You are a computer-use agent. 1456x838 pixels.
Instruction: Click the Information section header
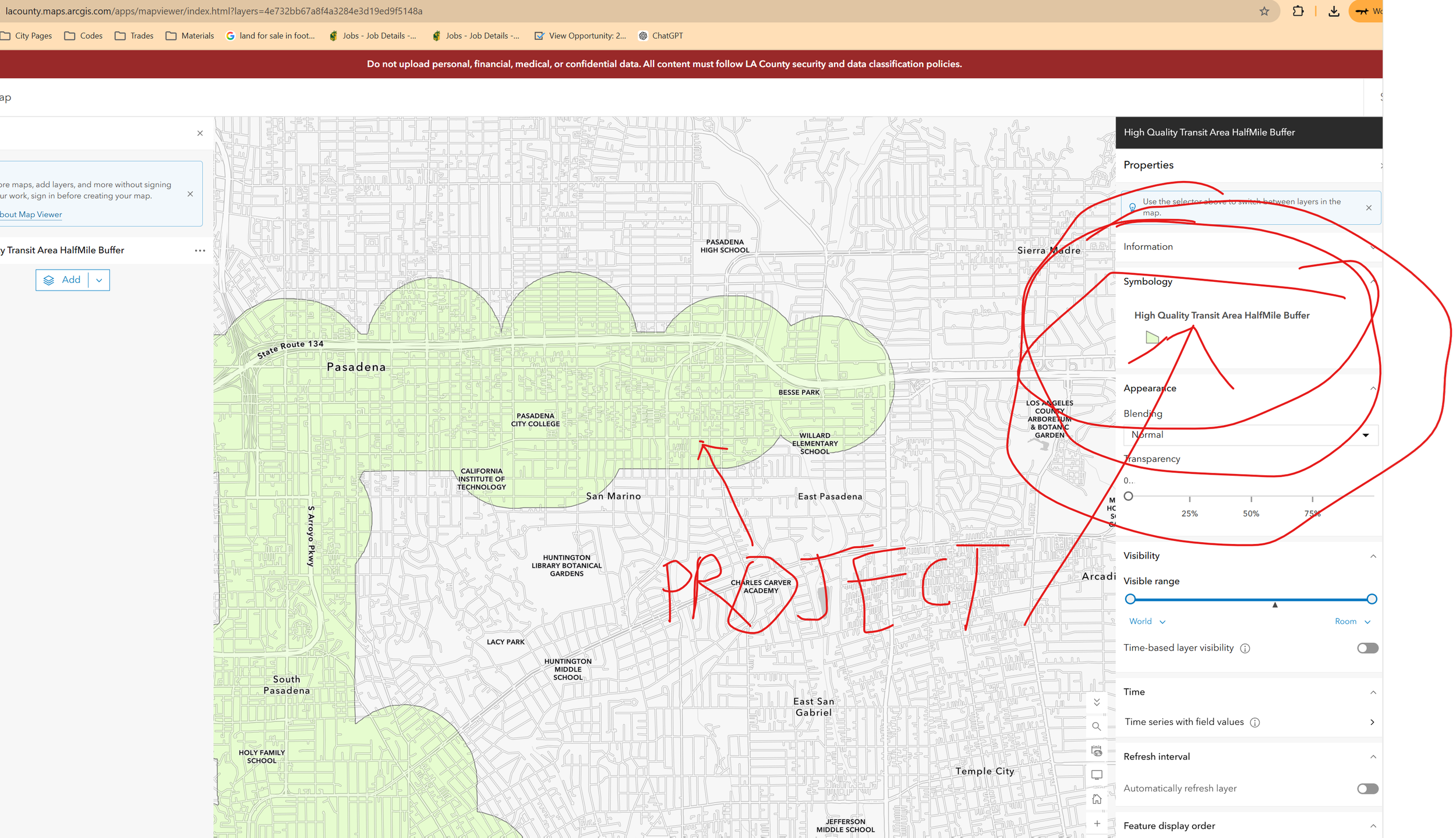click(1249, 247)
